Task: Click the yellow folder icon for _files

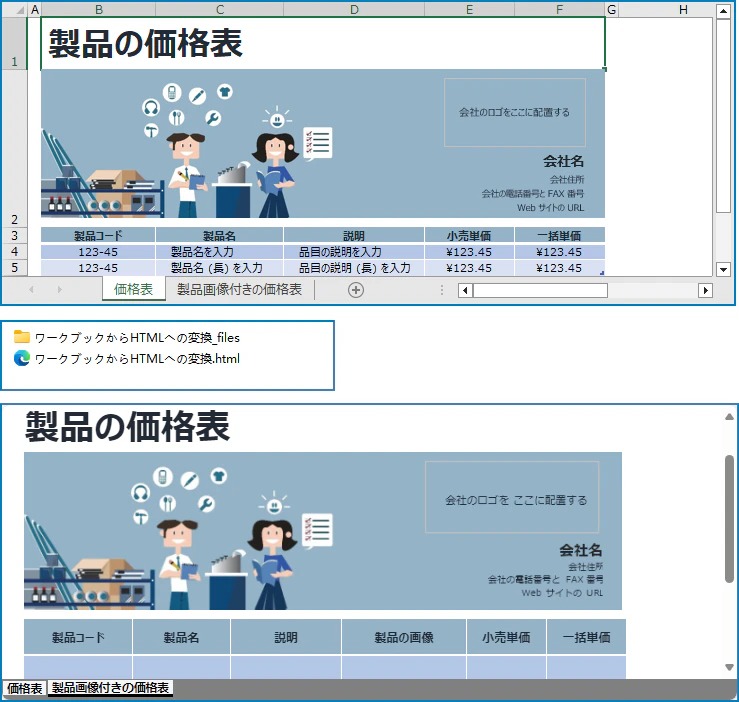Action: (x=22, y=337)
